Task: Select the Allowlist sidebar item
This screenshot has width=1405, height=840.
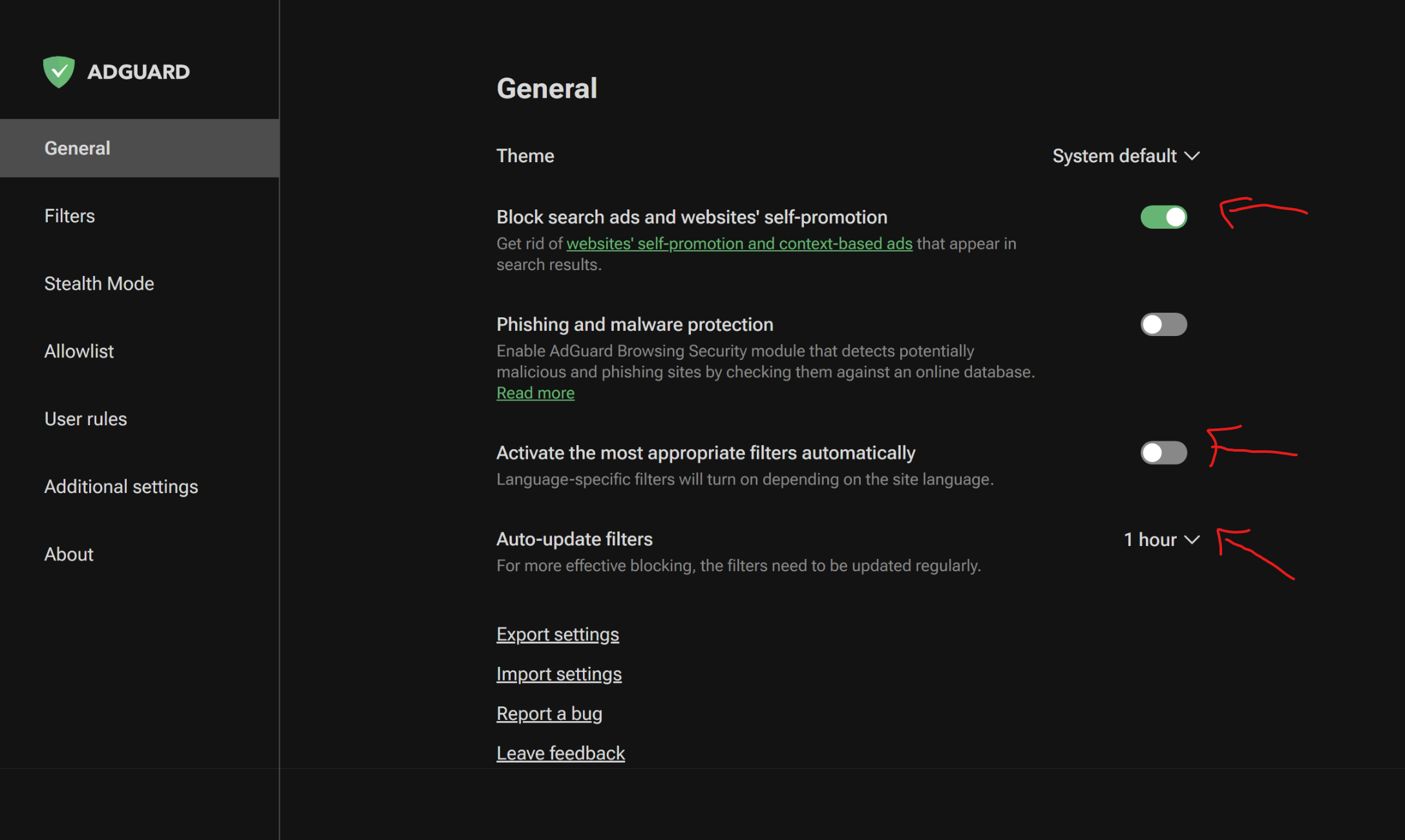Action: (79, 352)
